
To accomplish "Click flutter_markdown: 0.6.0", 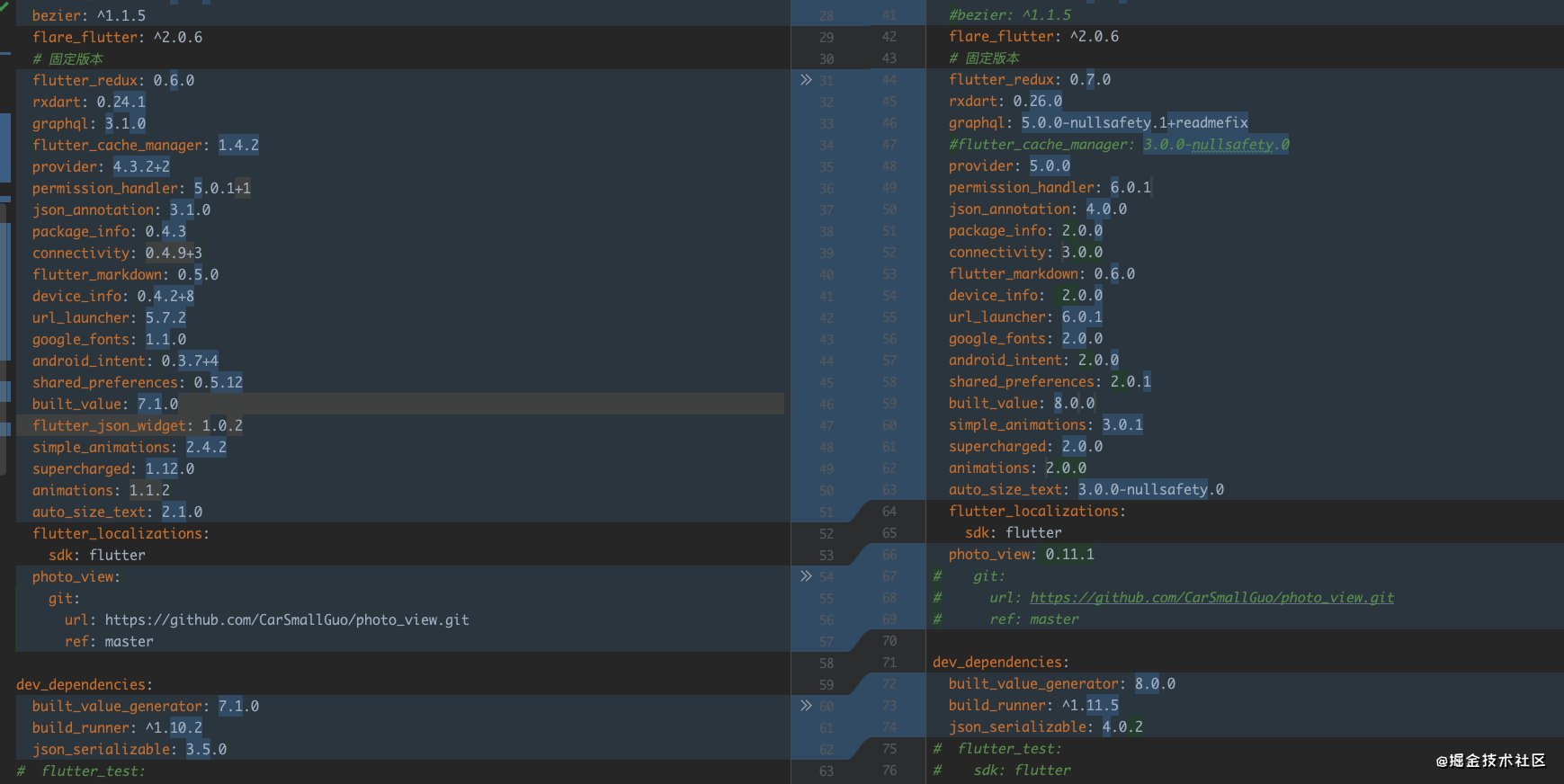I will point(1041,273).
